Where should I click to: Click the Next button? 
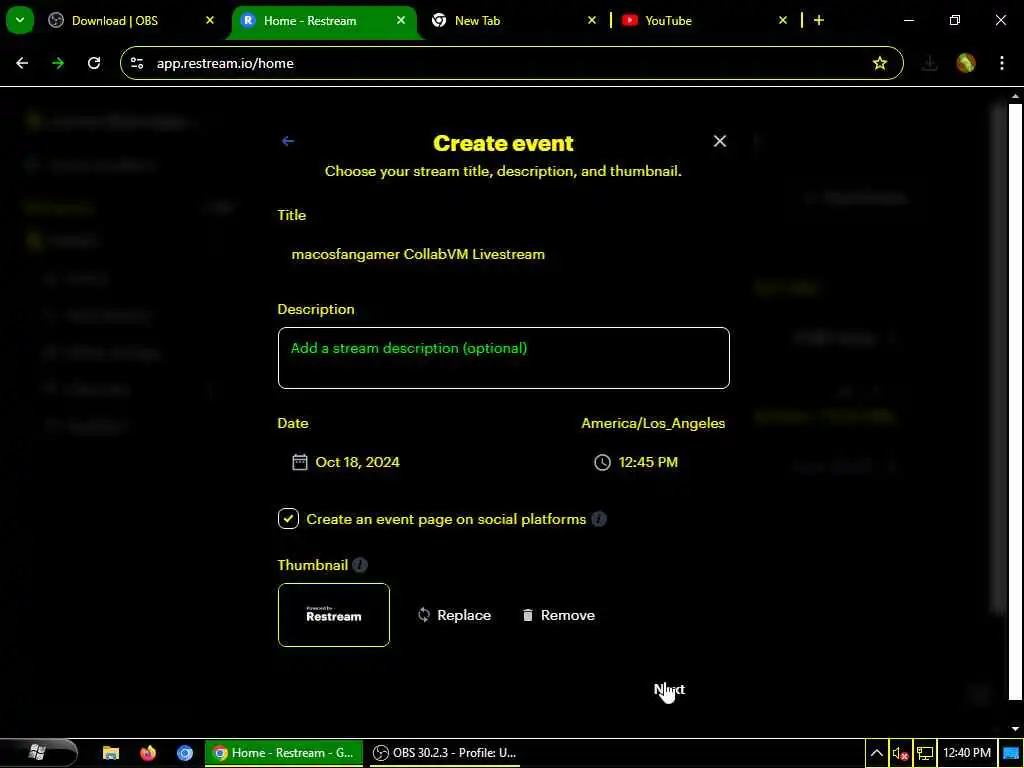(669, 689)
